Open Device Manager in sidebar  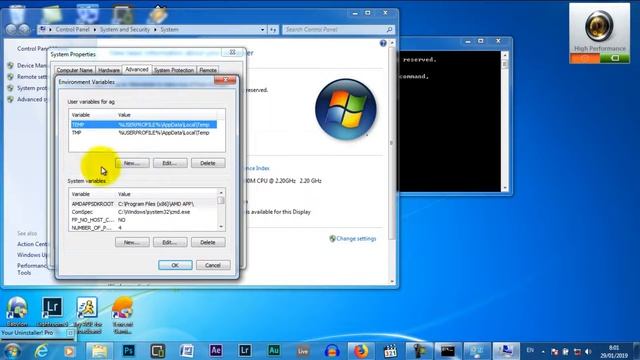32,65
